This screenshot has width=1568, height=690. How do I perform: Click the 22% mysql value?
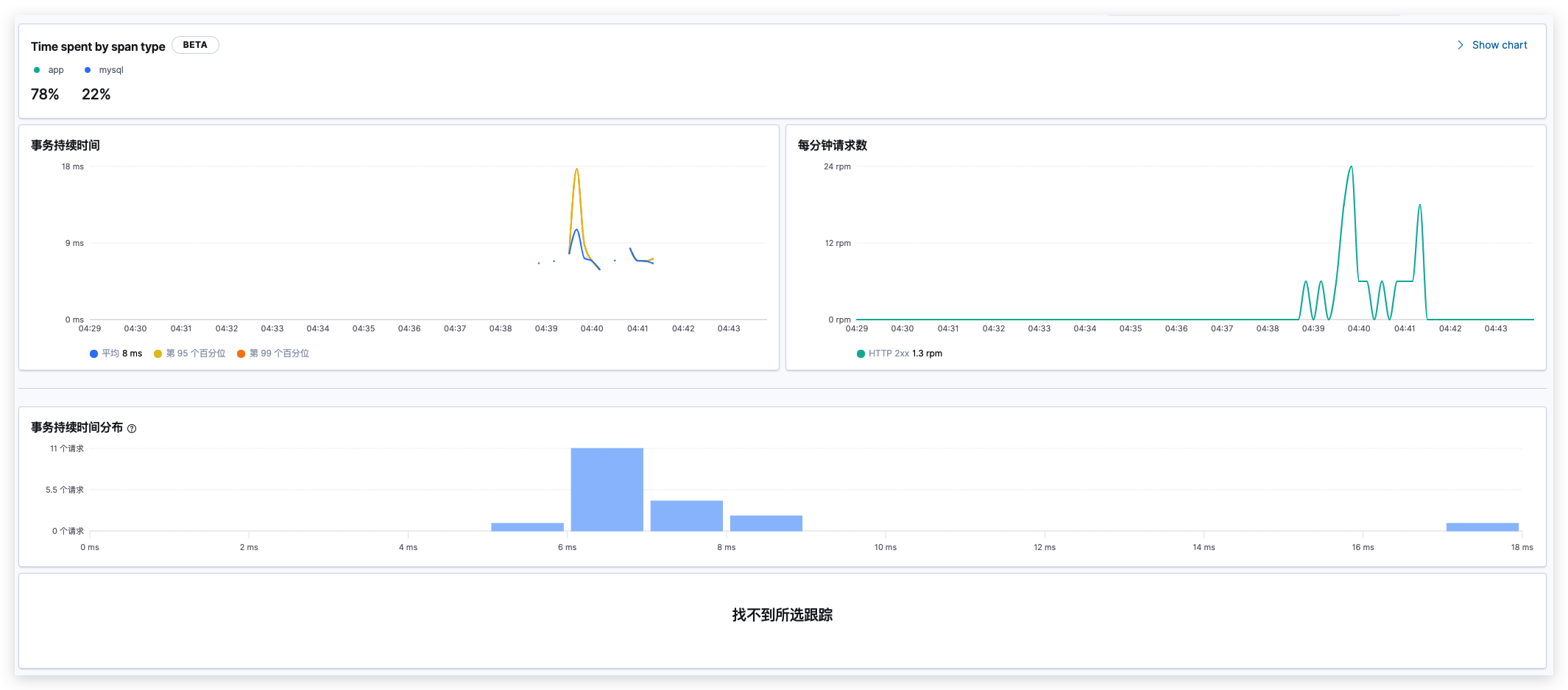click(96, 94)
